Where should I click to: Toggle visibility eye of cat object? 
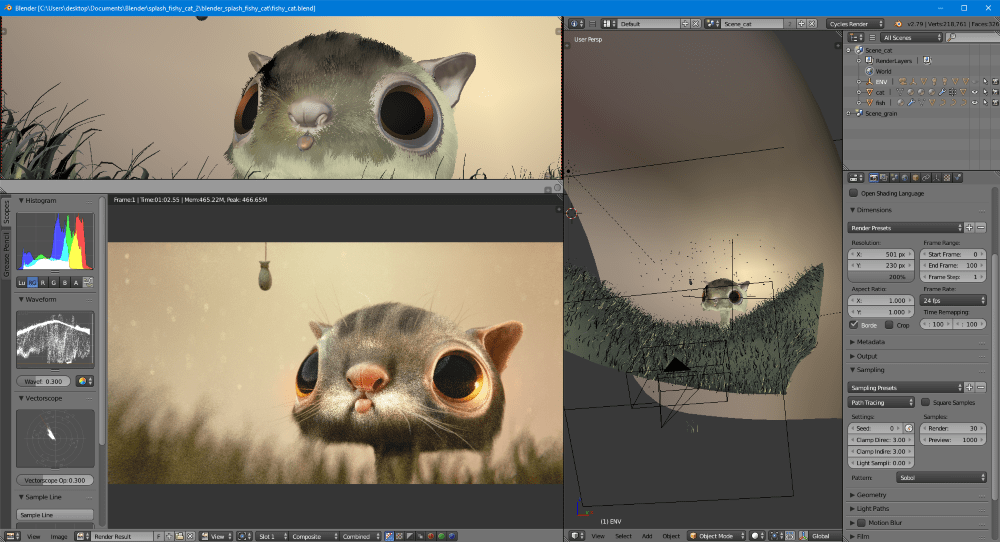coord(974,92)
